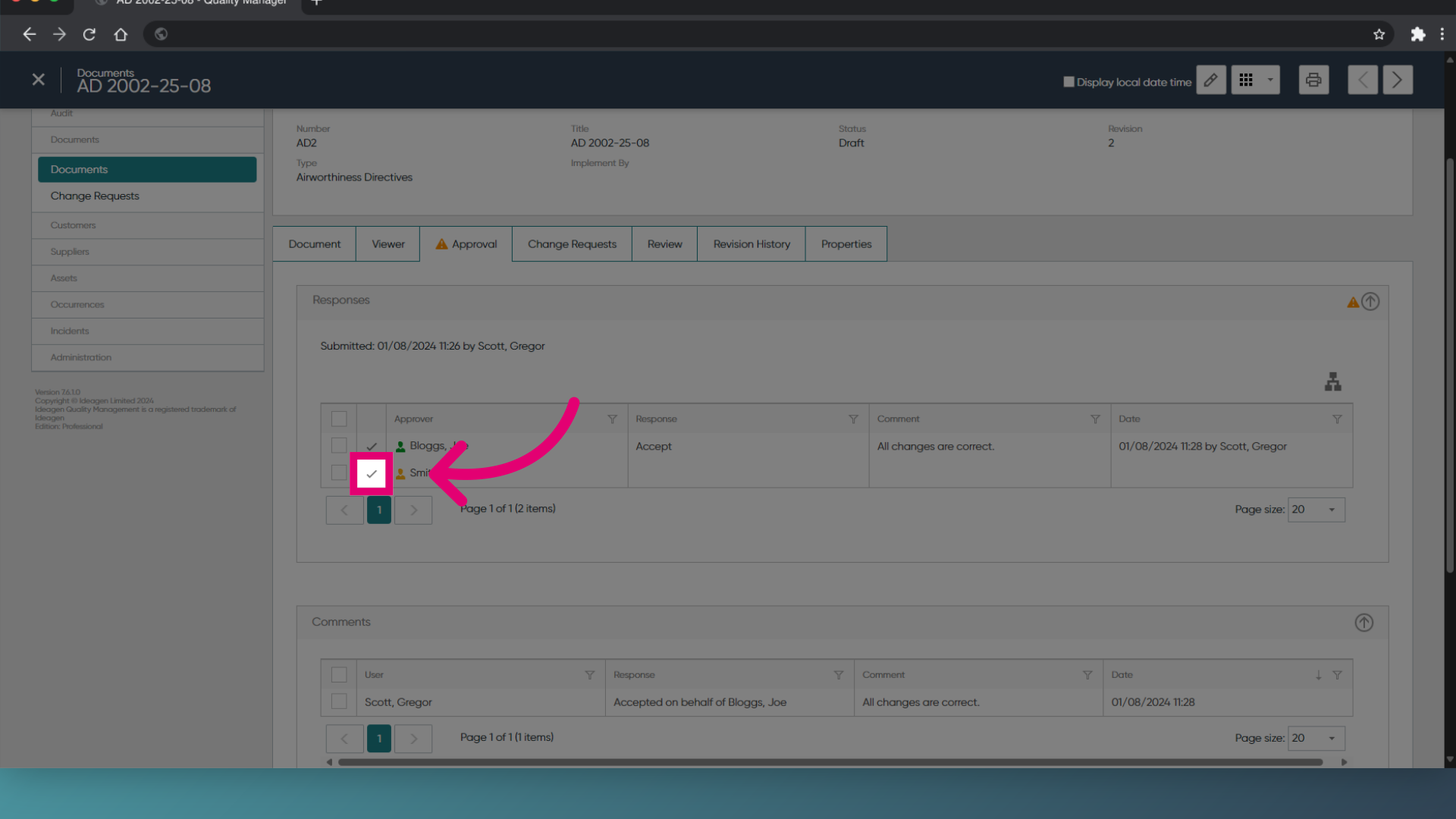Filter the Comment column in Comments table
Image resolution: width=1456 pixels, height=819 pixels.
[1087, 675]
